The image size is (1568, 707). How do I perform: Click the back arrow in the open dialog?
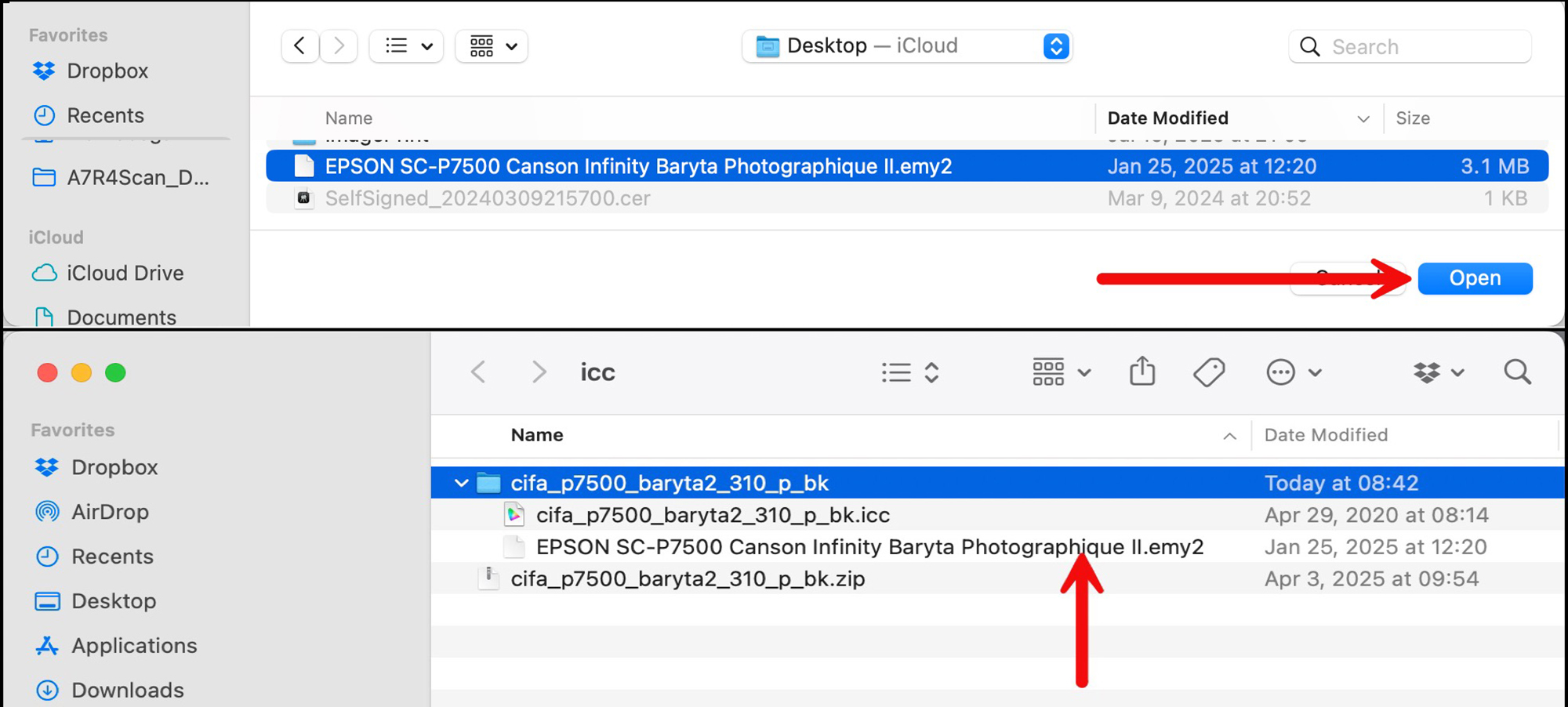pos(299,46)
